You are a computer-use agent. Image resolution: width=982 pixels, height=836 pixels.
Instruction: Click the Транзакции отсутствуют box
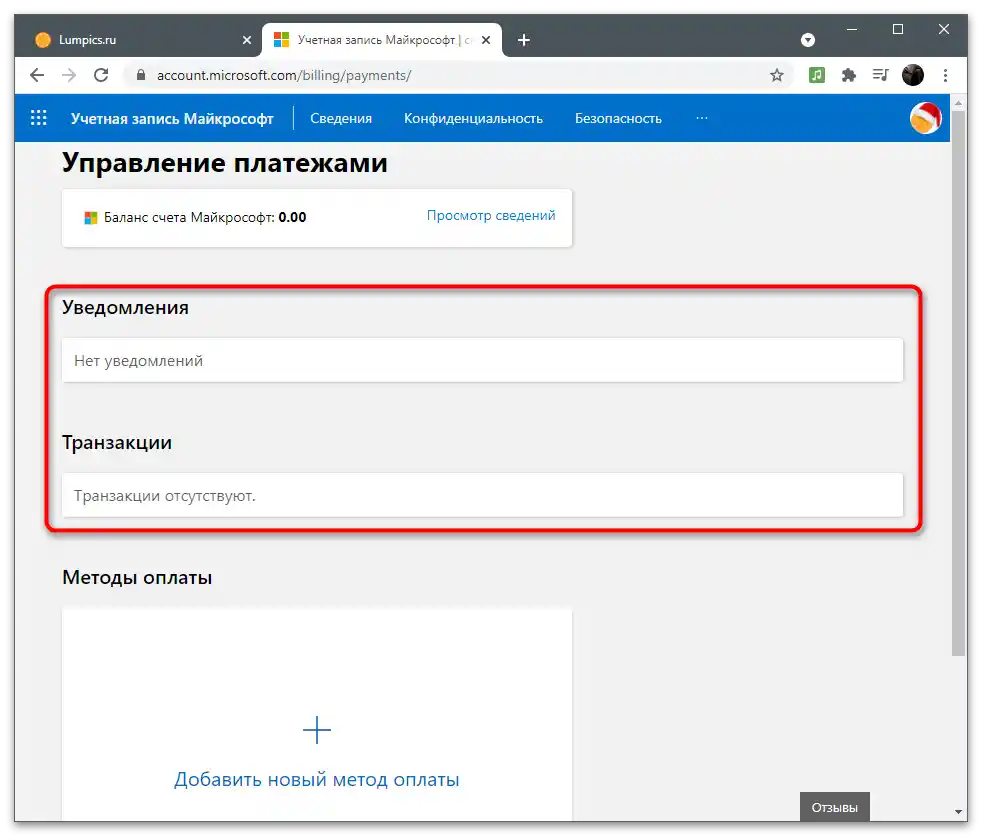(x=482, y=495)
